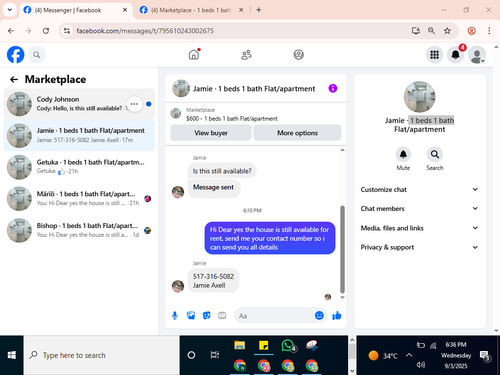Expand Customize chat section
Image resolution: width=500 pixels, height=375 pixels.
click(419, 190)
